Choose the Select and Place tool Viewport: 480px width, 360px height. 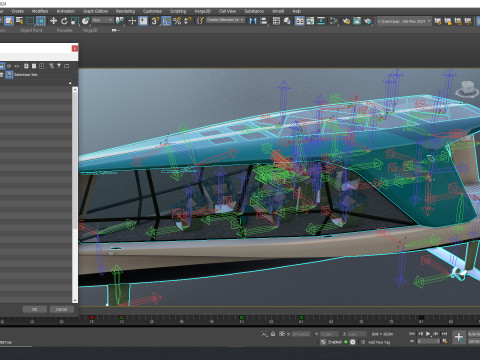(x=86, y=21)
